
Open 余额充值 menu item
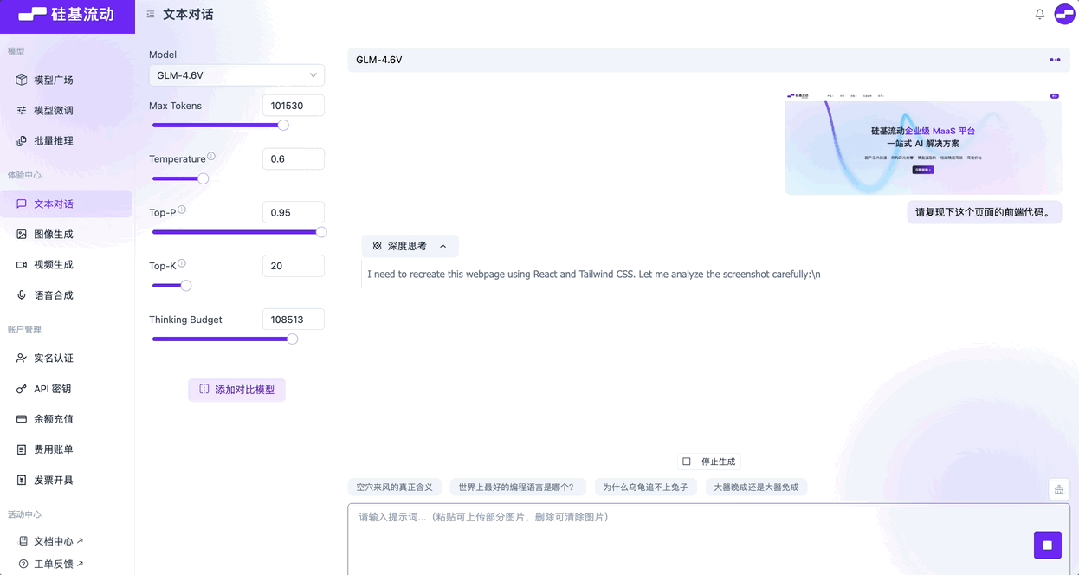click(x=66, y=419)
